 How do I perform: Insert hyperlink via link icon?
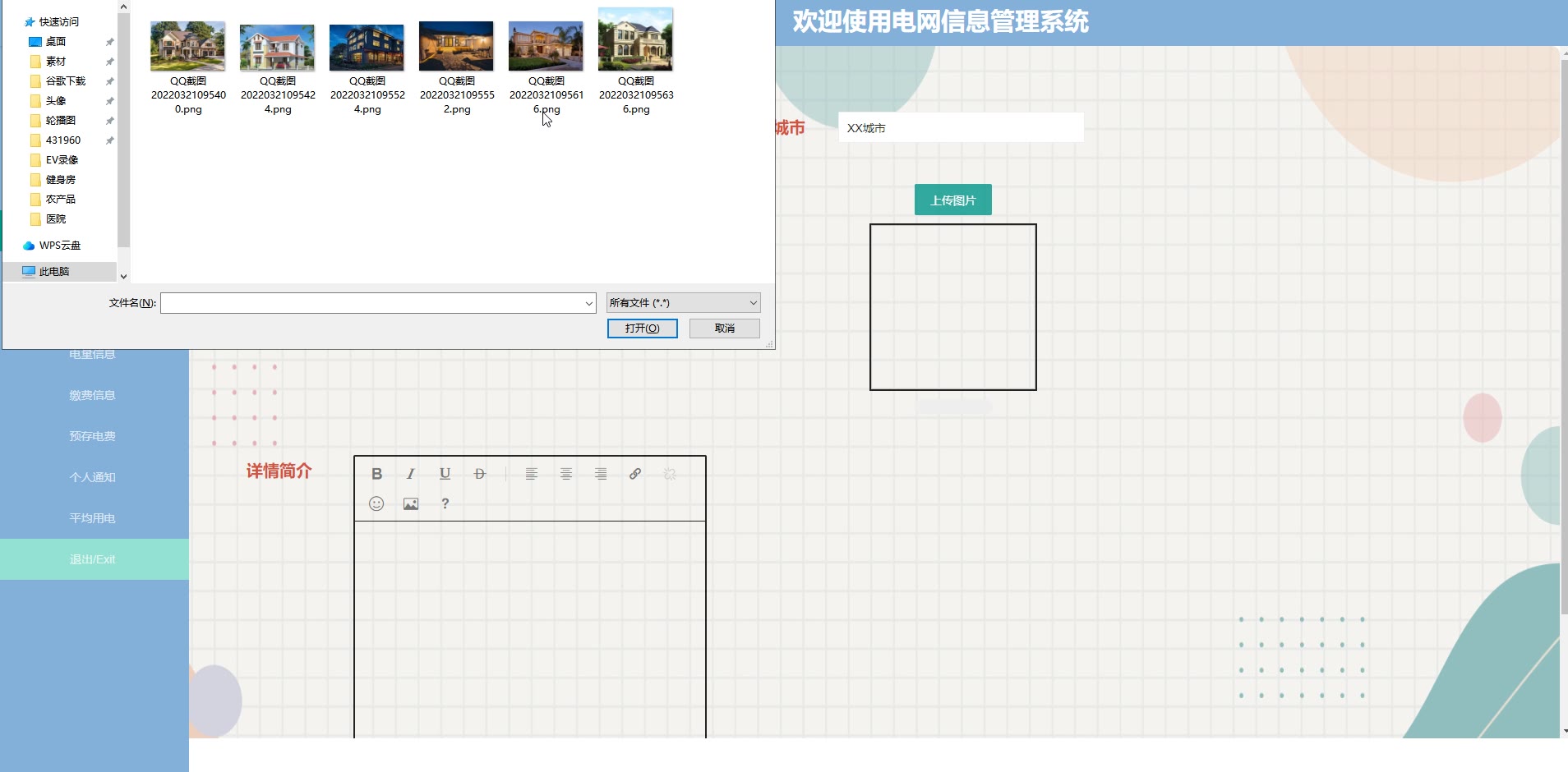point(635,474)
